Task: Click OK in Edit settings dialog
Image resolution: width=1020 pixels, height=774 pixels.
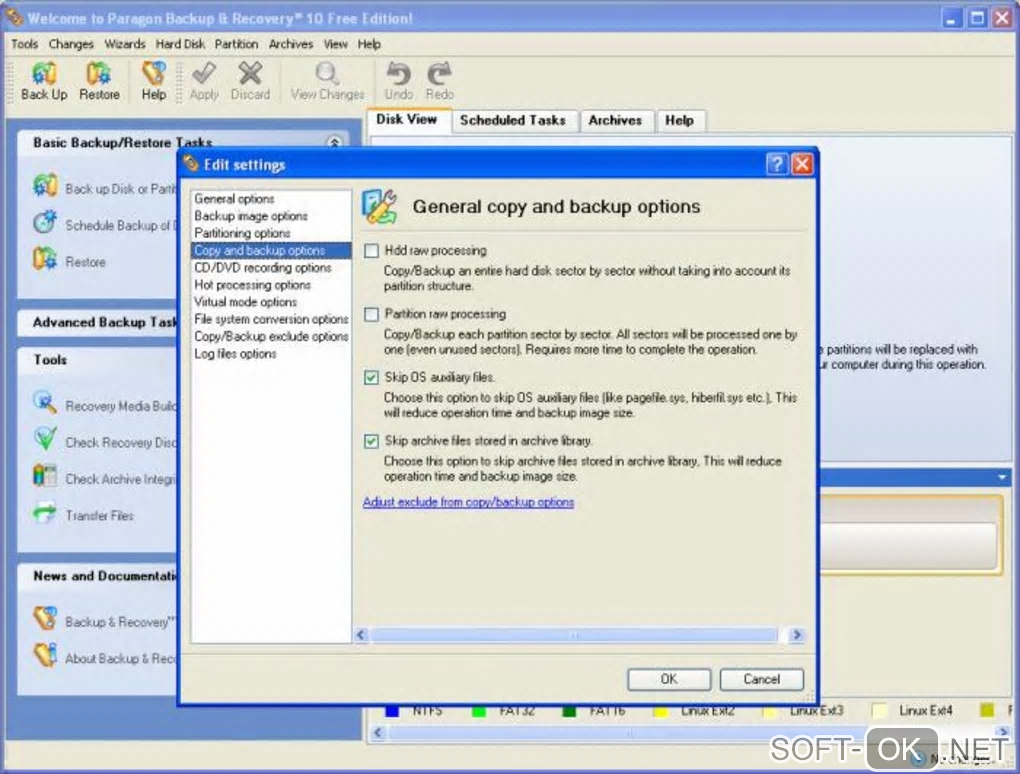Action: (x=669, y=679)
